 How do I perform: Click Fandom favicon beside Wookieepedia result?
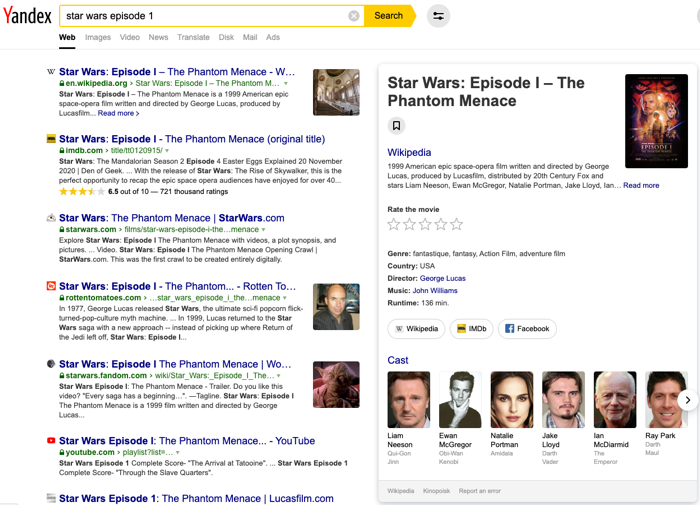(x=51, y=363)
